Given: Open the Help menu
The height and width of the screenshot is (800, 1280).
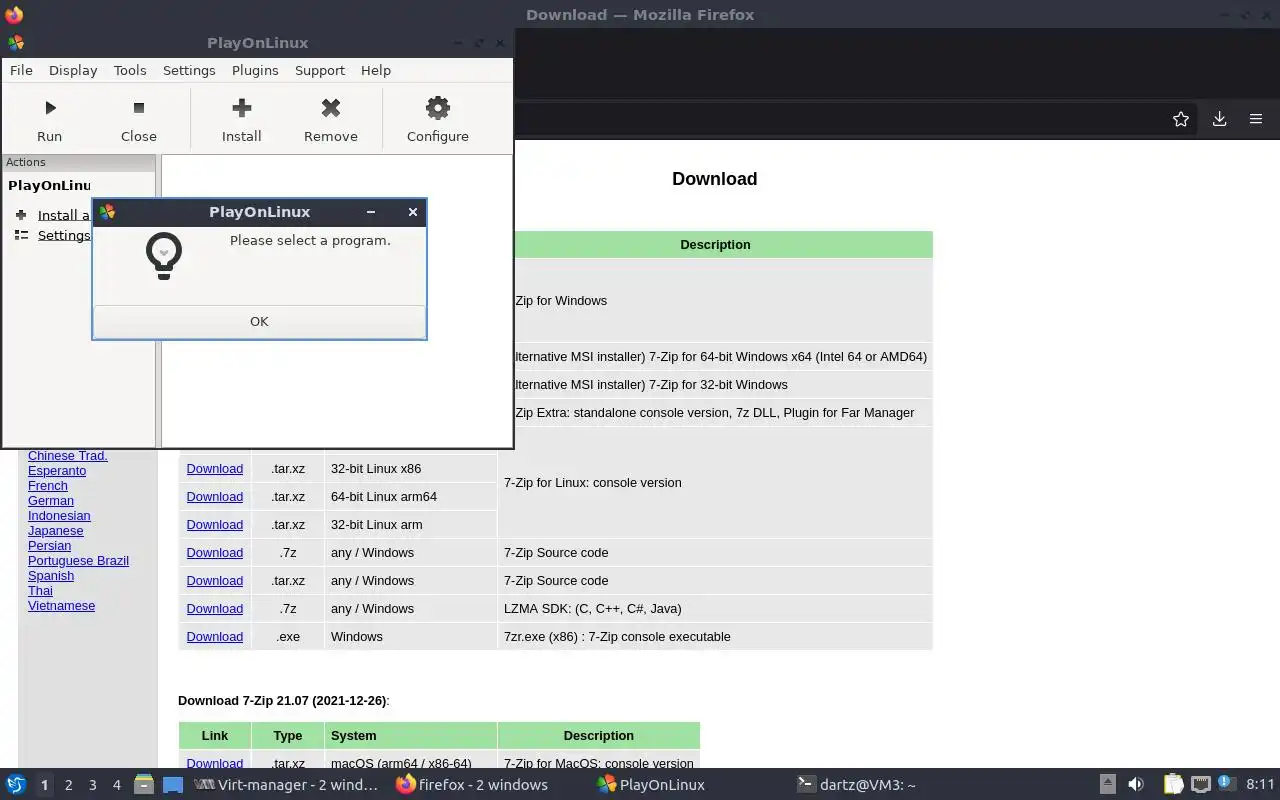Looking at the screenshot, I should [376, 70].
